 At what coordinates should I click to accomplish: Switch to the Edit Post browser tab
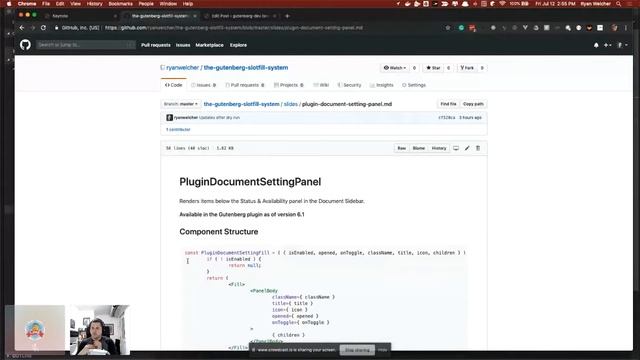240,16
